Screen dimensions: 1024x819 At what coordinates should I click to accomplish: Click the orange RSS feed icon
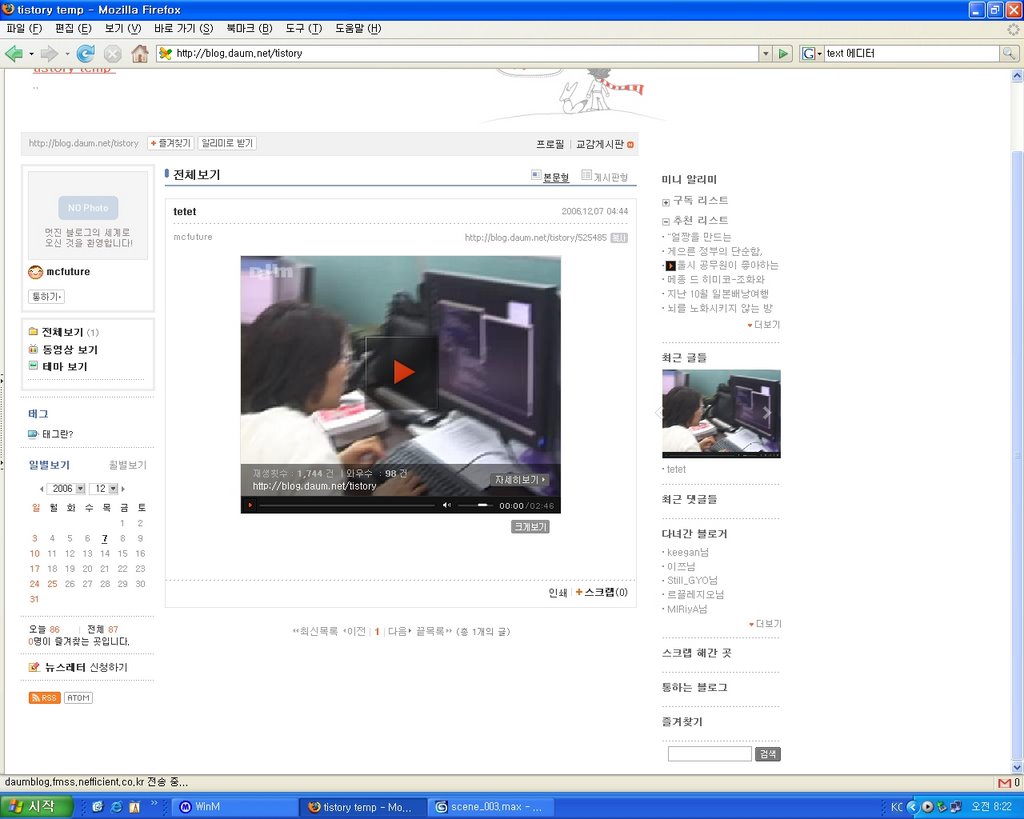pos(44,698)
